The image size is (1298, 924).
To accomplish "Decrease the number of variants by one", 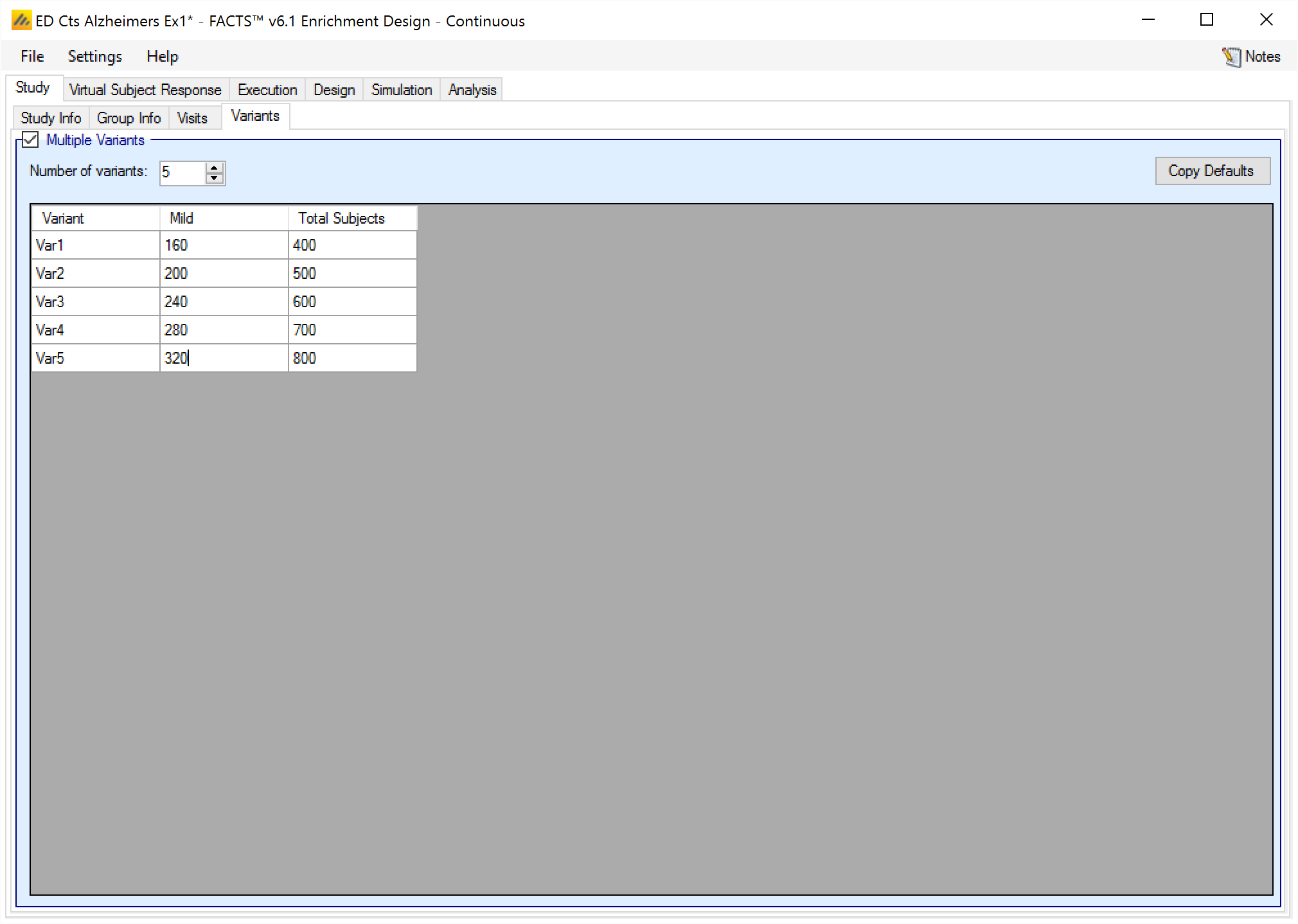I will point(215,178).
